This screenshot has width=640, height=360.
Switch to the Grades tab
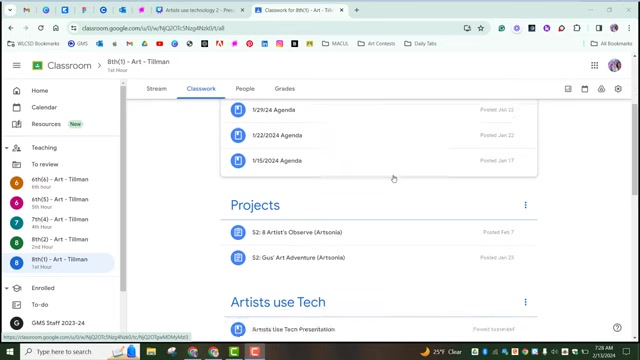(284, 89)
